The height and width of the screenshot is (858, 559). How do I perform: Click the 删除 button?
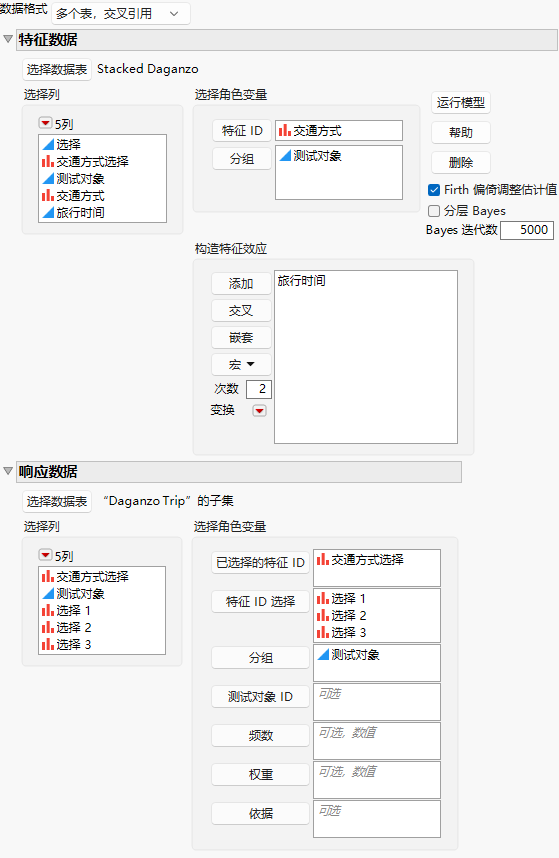[461, 163]
